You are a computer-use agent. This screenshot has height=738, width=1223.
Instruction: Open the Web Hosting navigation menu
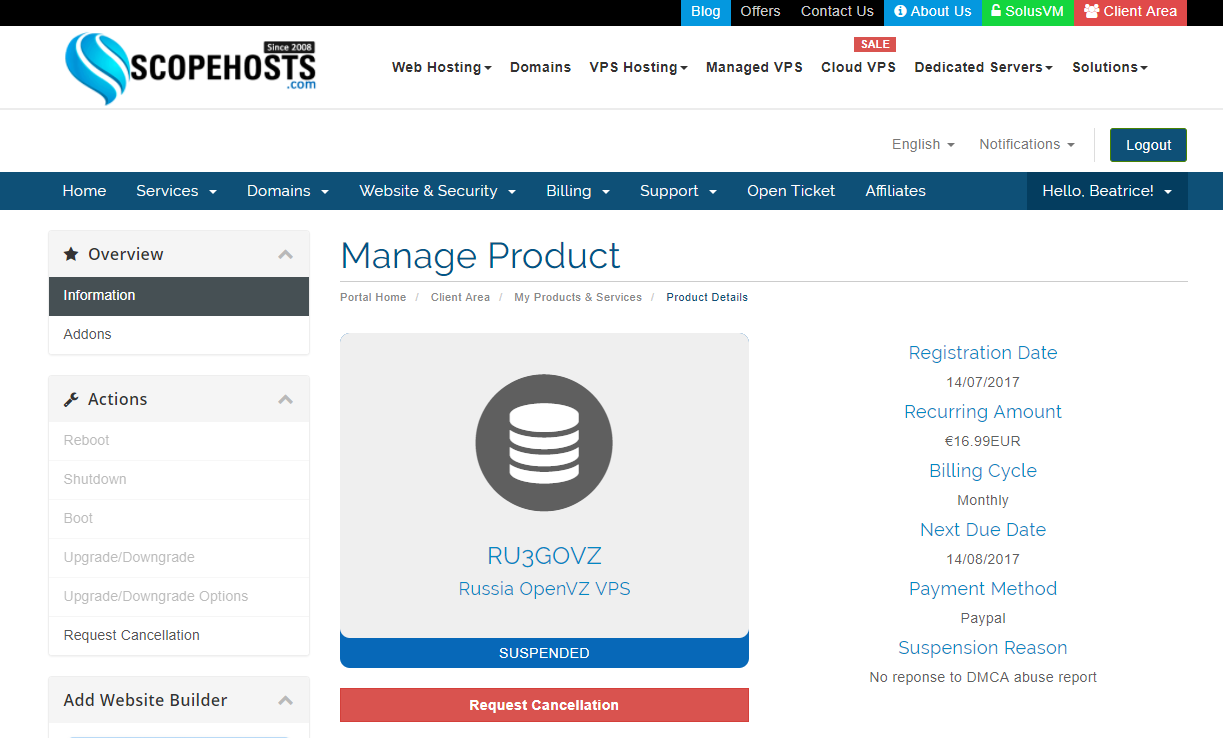tap(441, 67)
